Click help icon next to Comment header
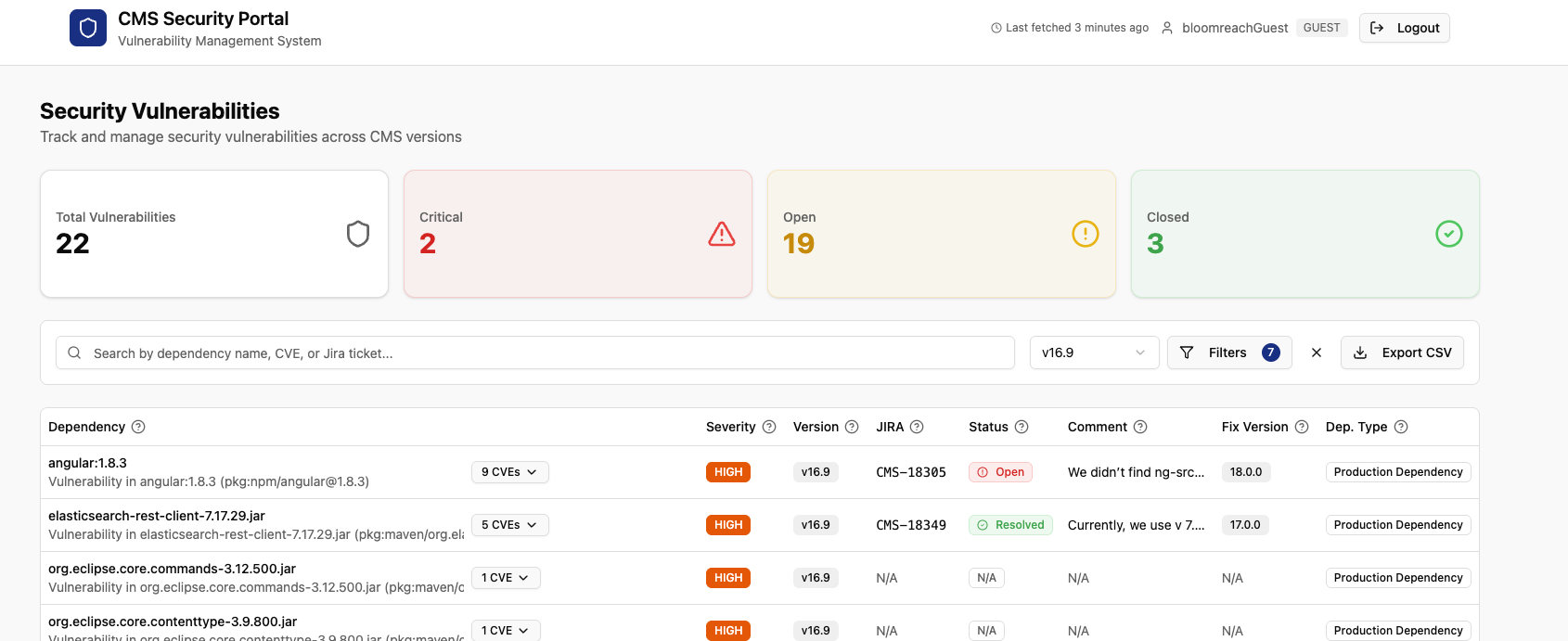 click(1140, 427)
